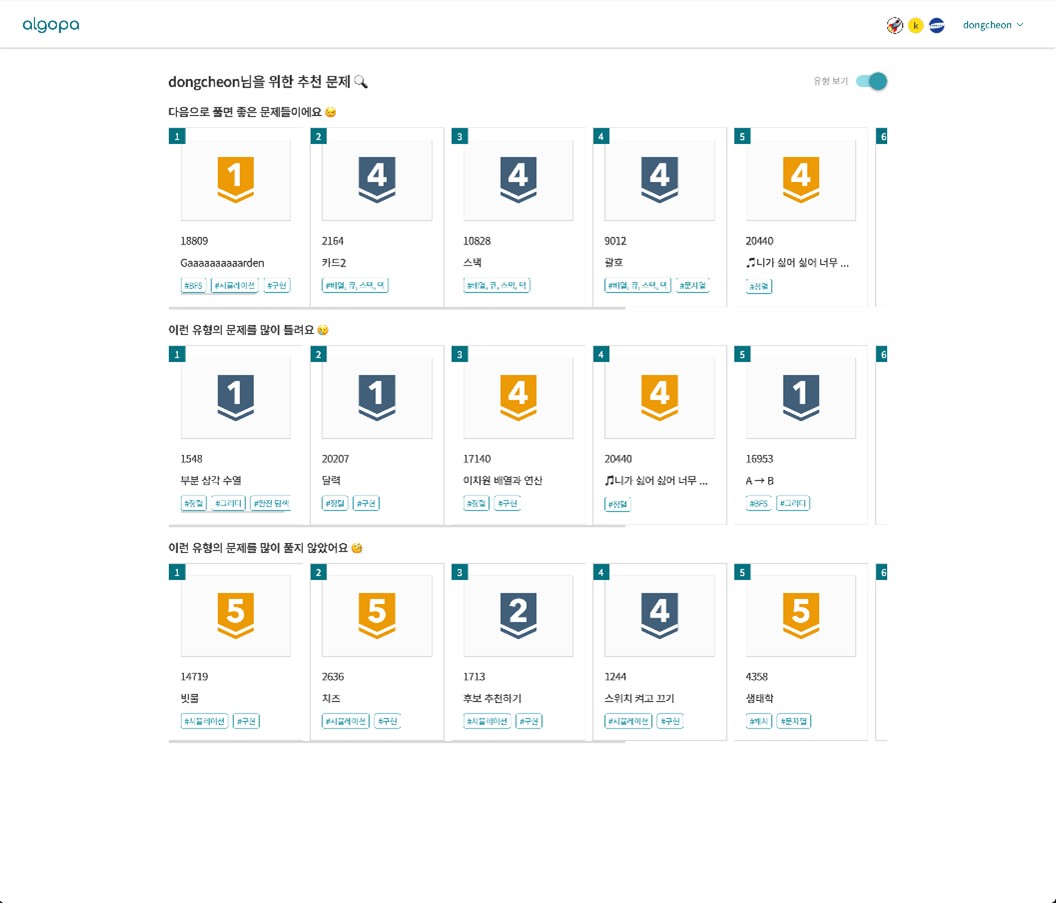Viewport: 1056px width, 903px height.
Task: Click the rocket avatar icon in header
Action: click(x=895, y=25)
